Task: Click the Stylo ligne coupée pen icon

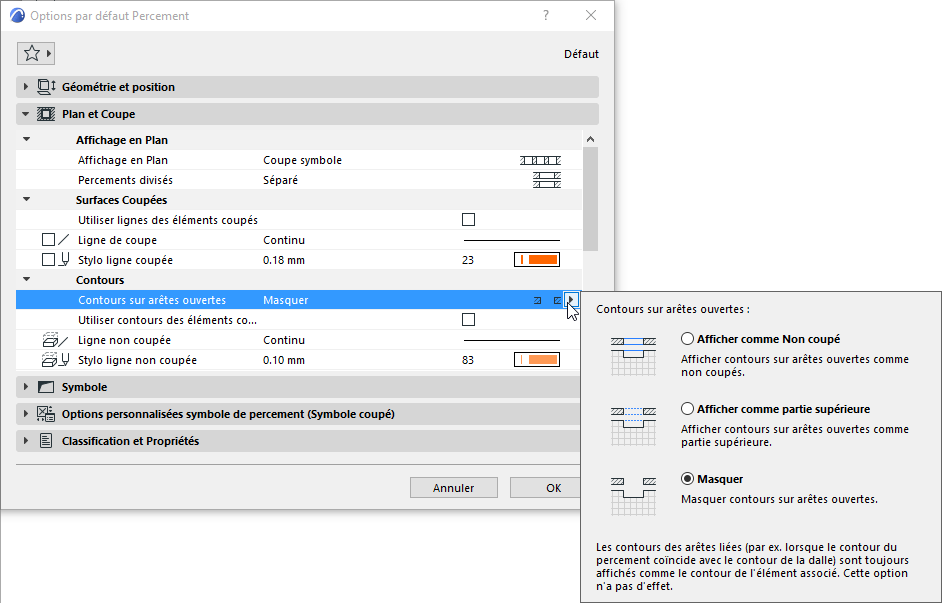Action: pyautogui.click(x=65, y=260)
